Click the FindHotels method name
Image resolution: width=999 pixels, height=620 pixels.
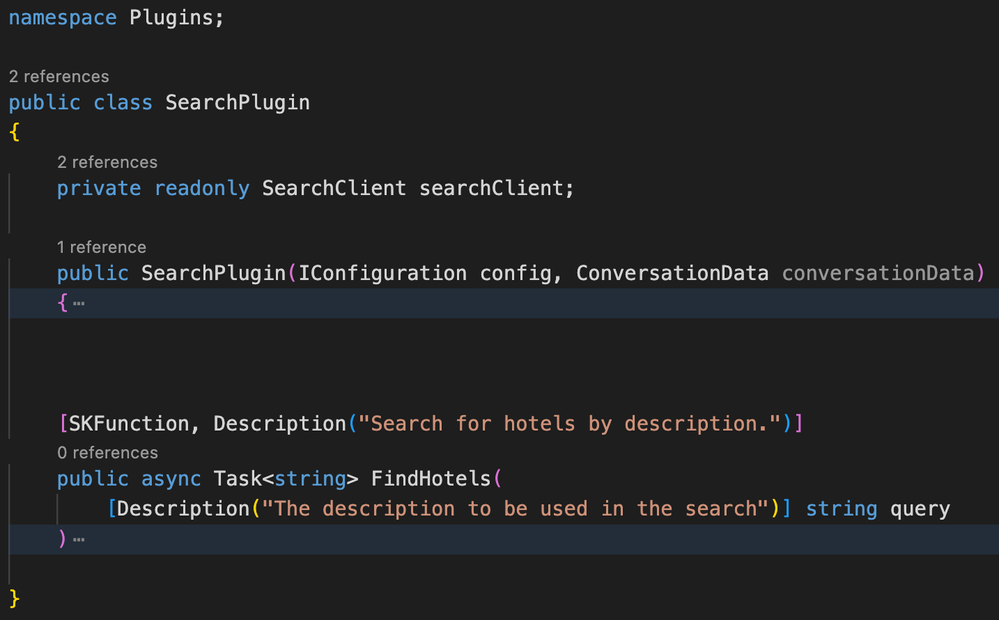[x=431, y=478]
